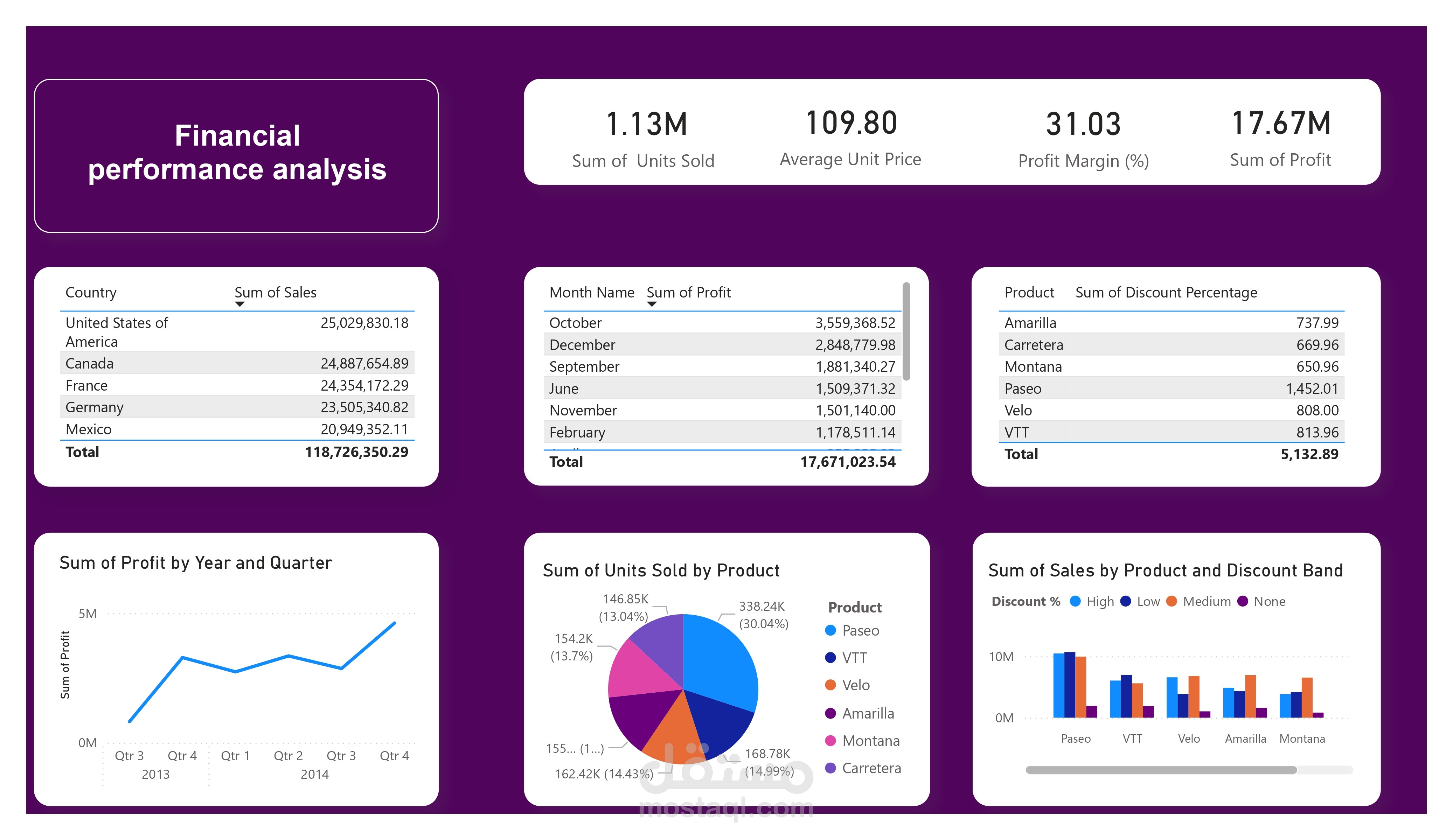Filter by High discount band legend

[x=1091, y=601]
